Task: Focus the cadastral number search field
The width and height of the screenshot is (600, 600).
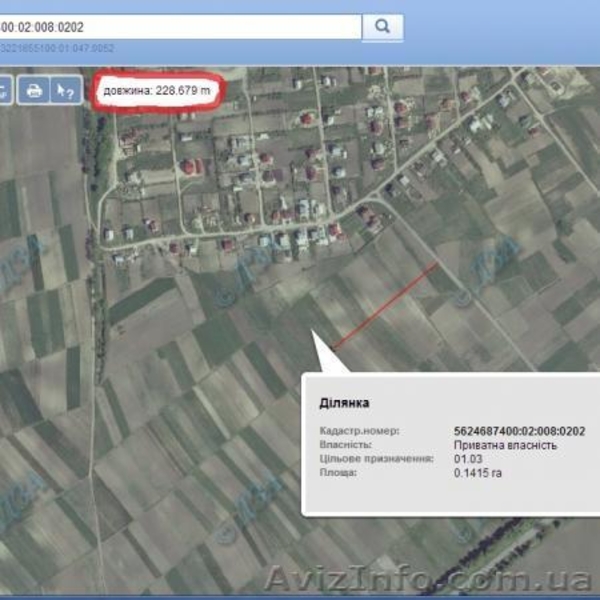Action: tap(180, 27)
